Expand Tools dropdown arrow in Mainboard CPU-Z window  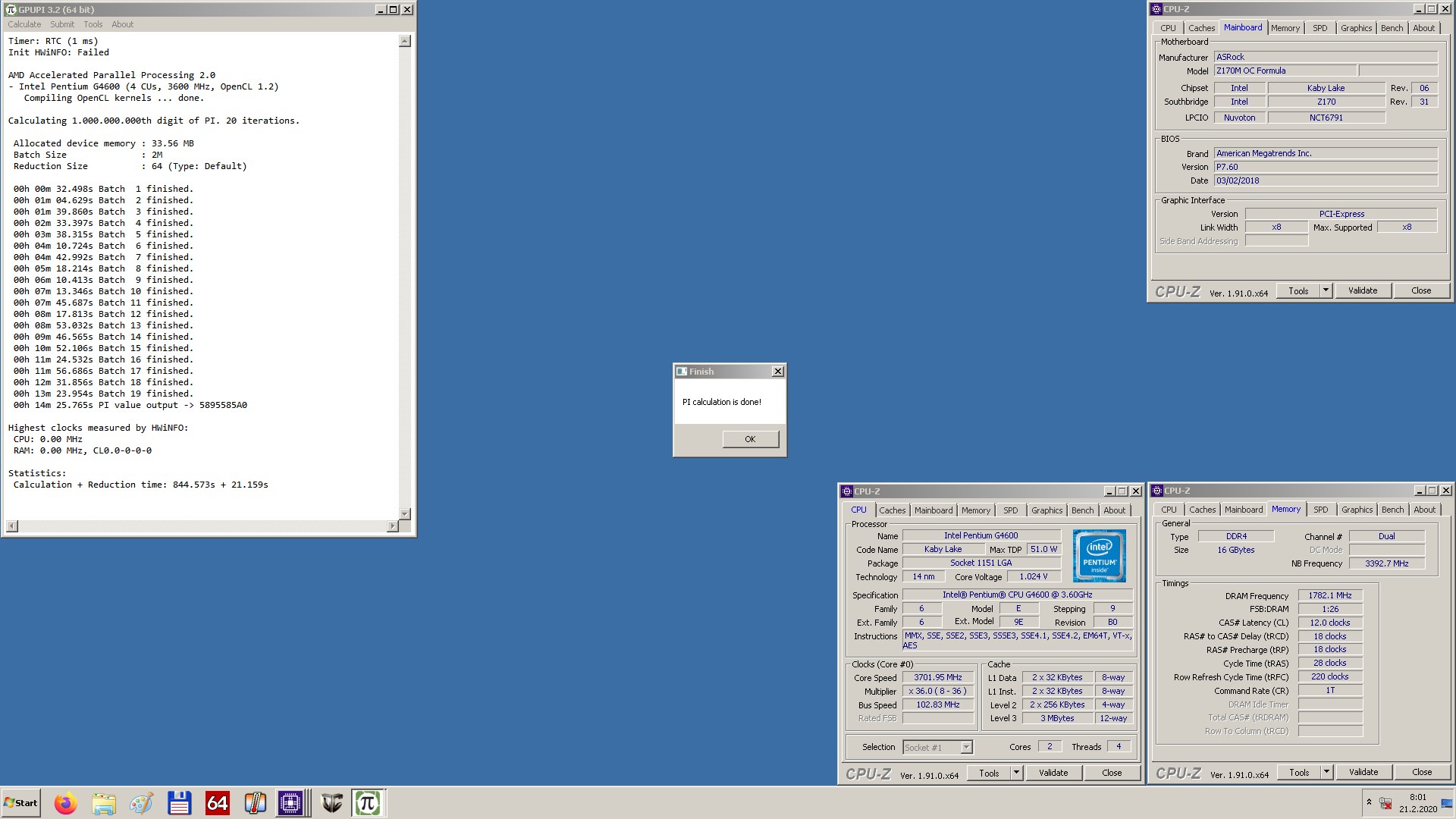(1326, 290)
